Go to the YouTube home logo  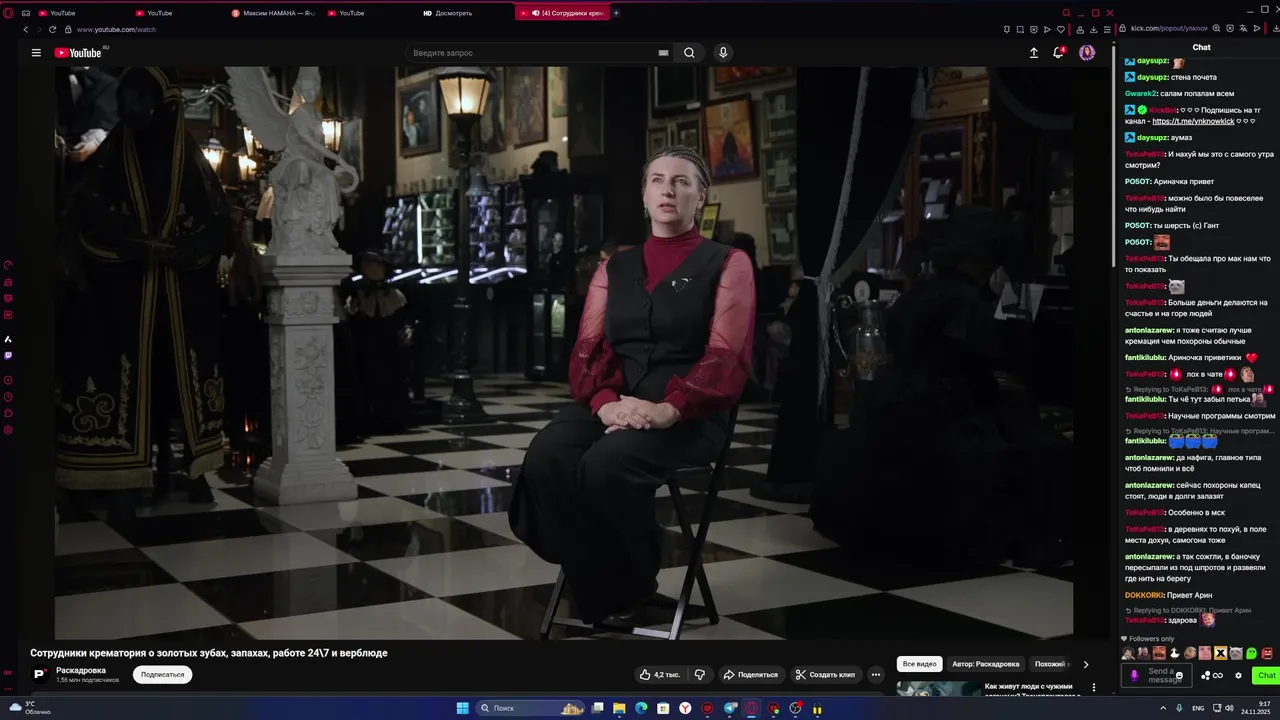pyautogui.click(x=78, y=53)
